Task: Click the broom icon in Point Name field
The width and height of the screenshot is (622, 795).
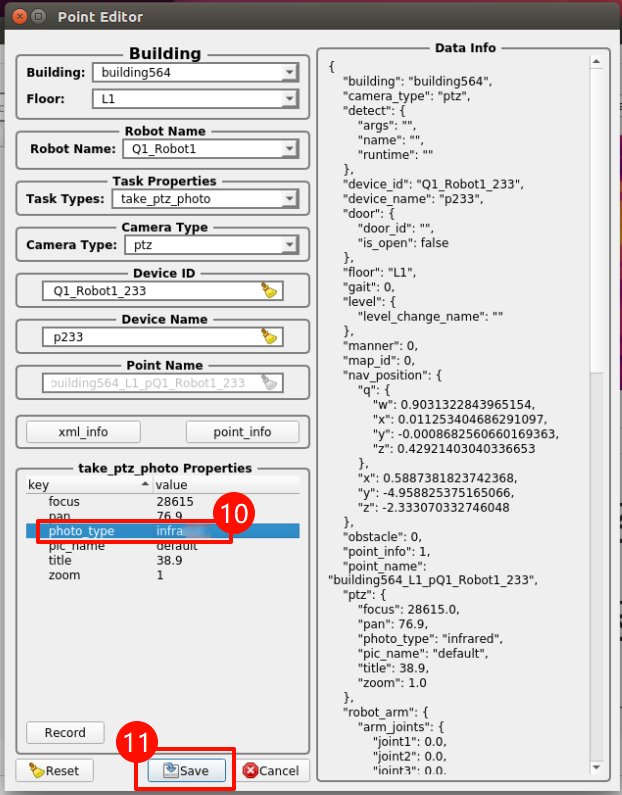Action: tap(269, 383)
